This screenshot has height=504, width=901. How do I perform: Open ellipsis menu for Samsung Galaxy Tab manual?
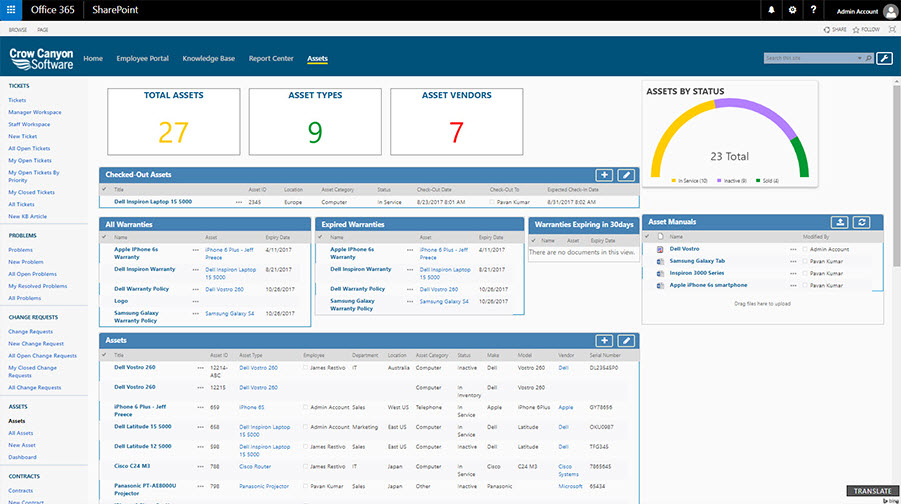coord(793,261)
